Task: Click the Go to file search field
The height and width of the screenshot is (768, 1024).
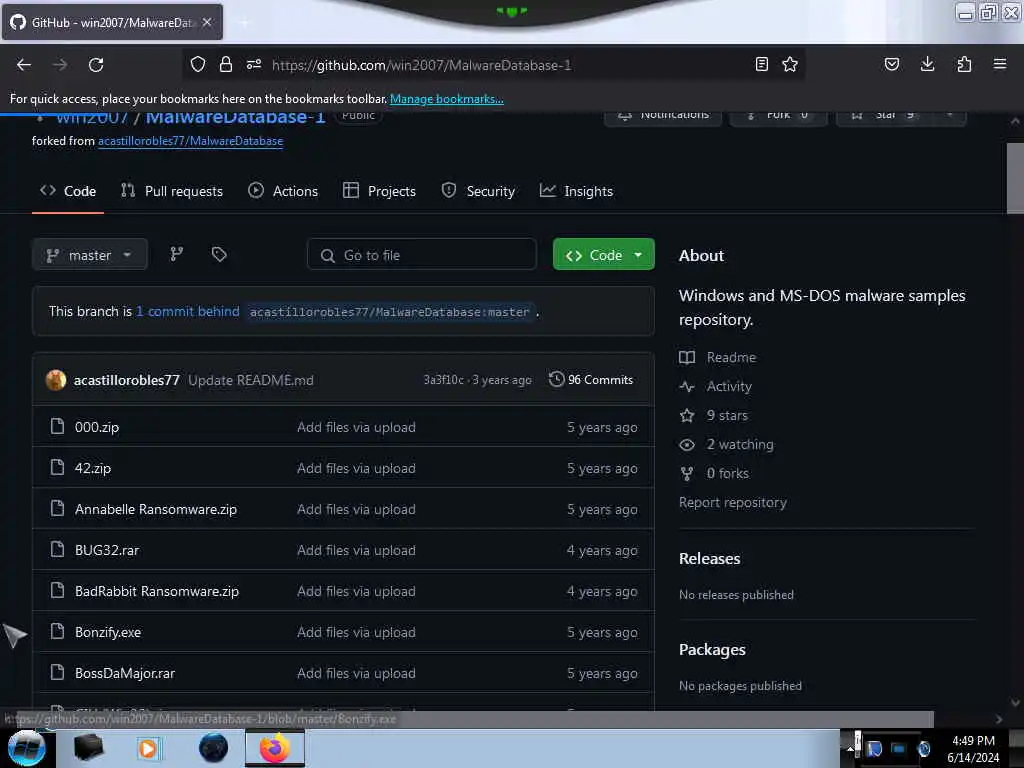Action: (422, 255)
